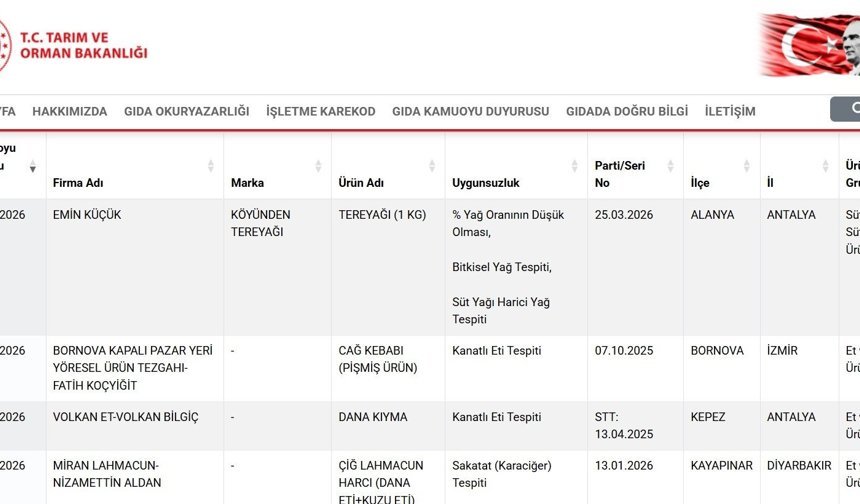Open the HAKKIMIZDA menu item
This screenshot has height=504, width=860.
pos(69,111)
